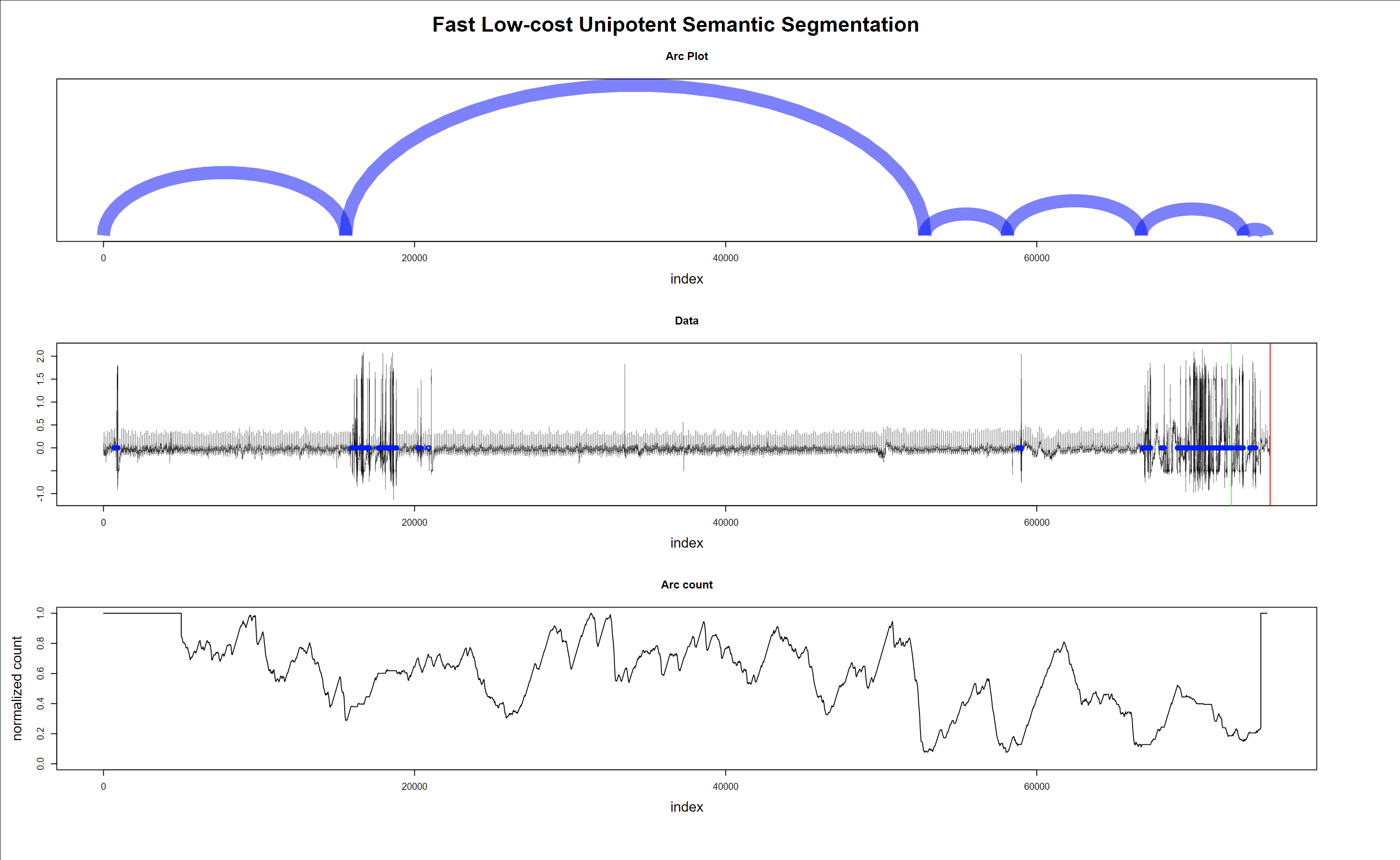Click the '40000' tick label under the Arc Plot

pyautogui.click(x=726, y=258)
